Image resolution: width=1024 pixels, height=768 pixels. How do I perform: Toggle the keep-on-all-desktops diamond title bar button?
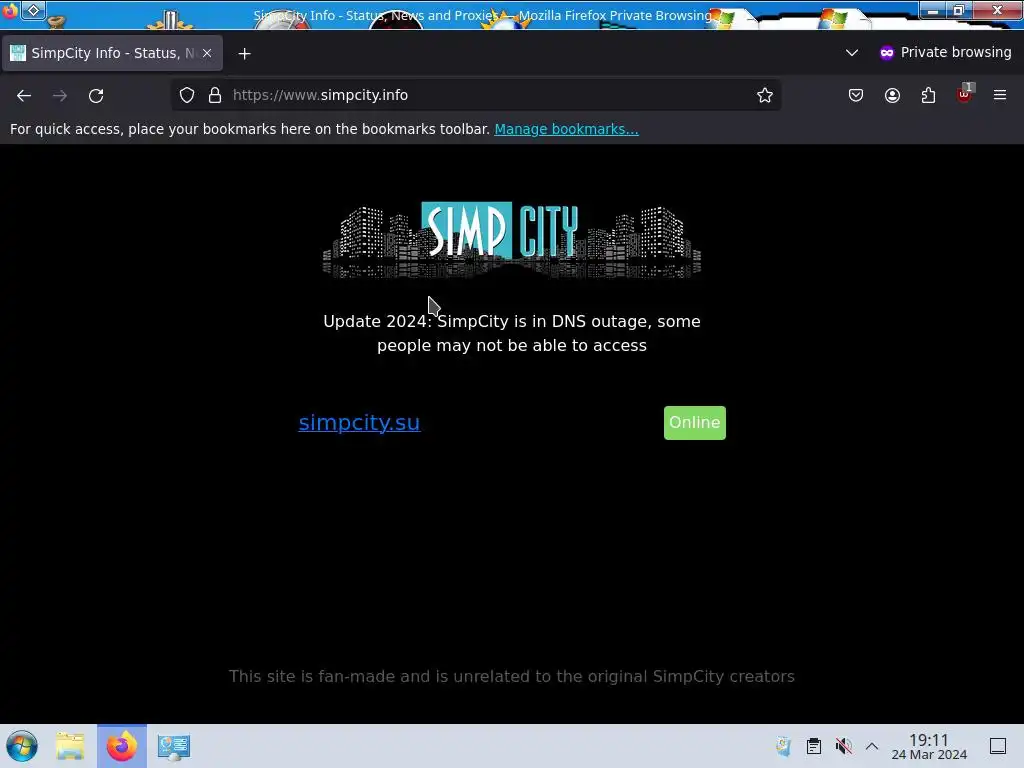(x=33, y=10)
